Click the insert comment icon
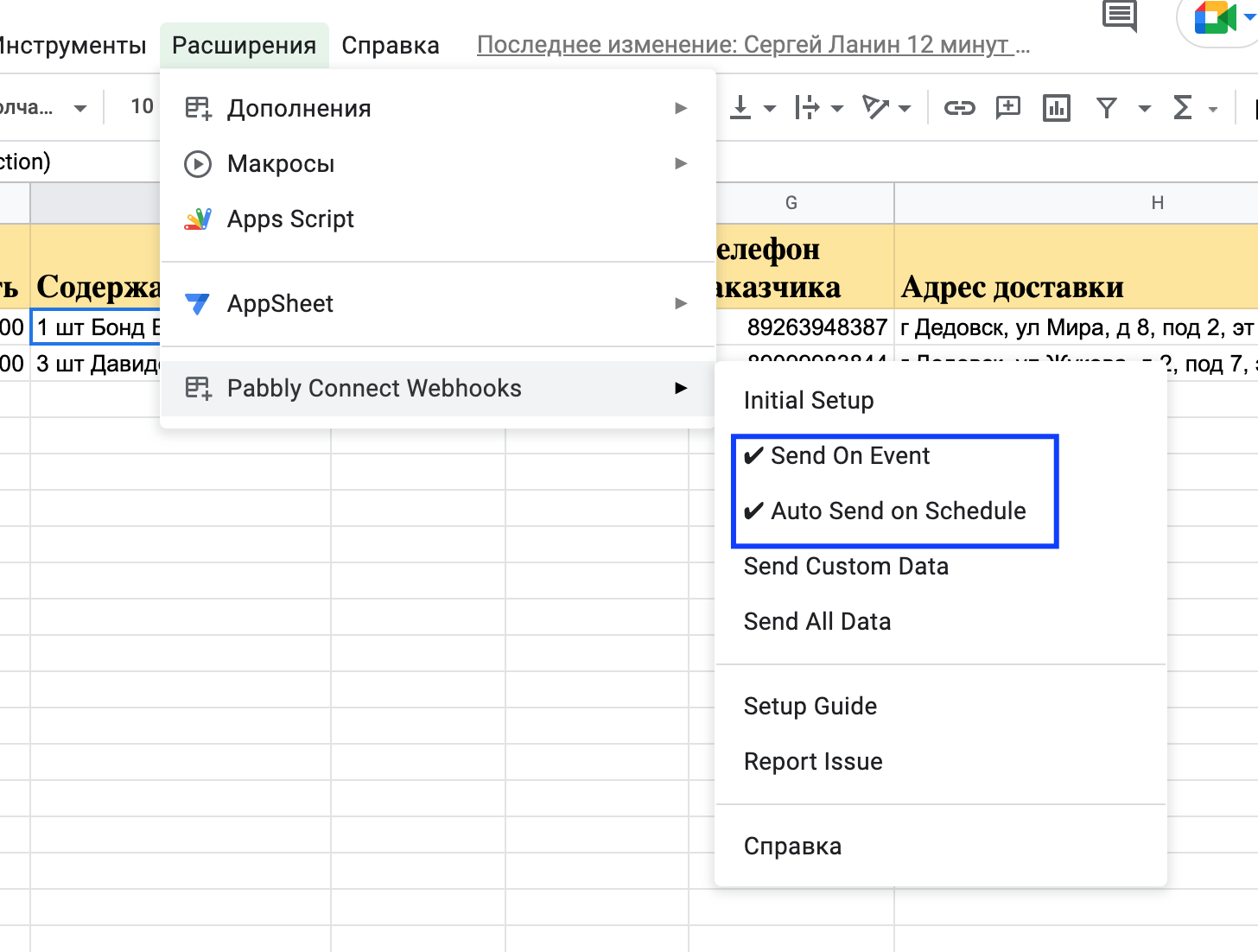The width and height of the screenshot is (1258, 952). click(1007, 108)
